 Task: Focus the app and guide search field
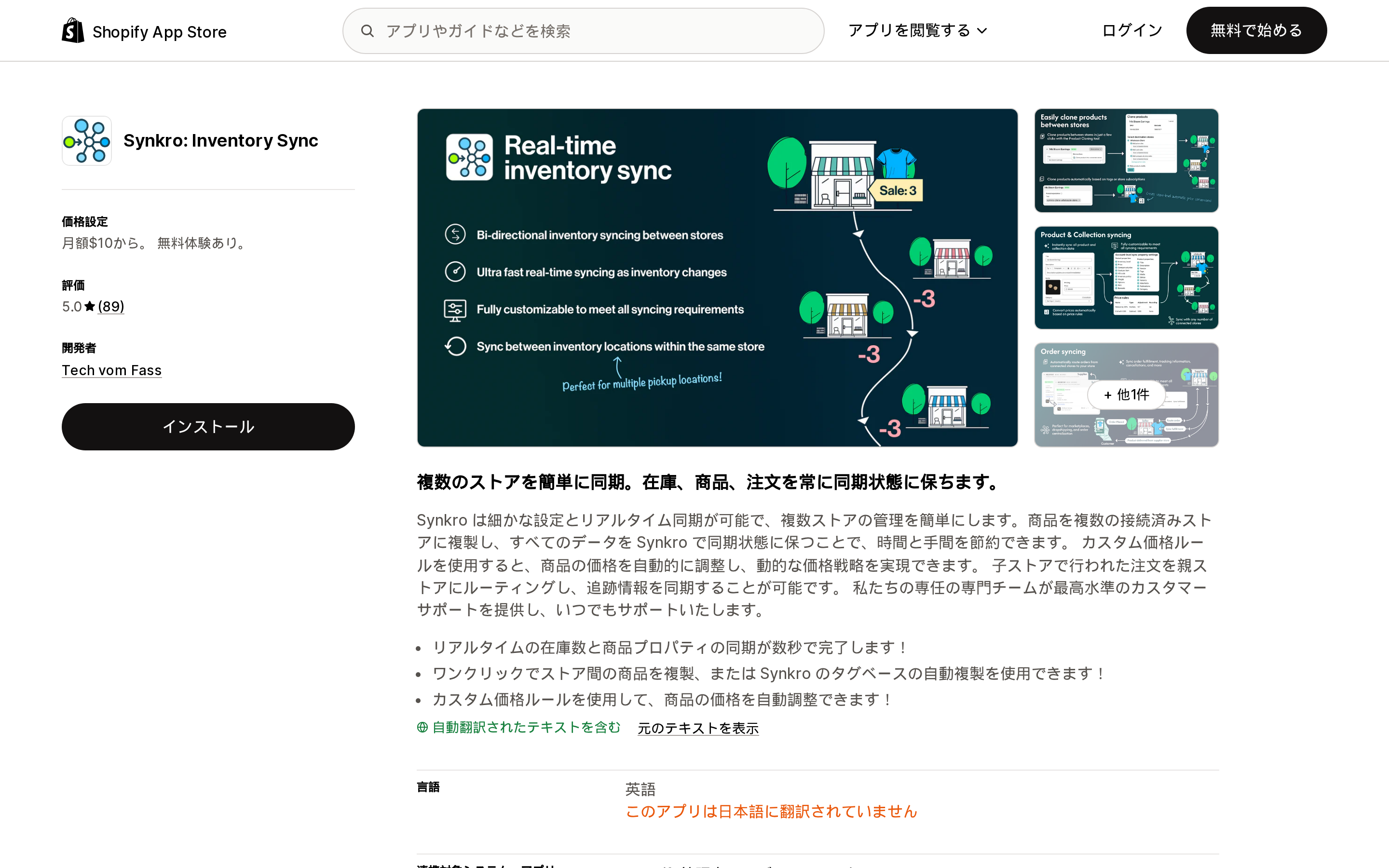(x=583, y=31)
